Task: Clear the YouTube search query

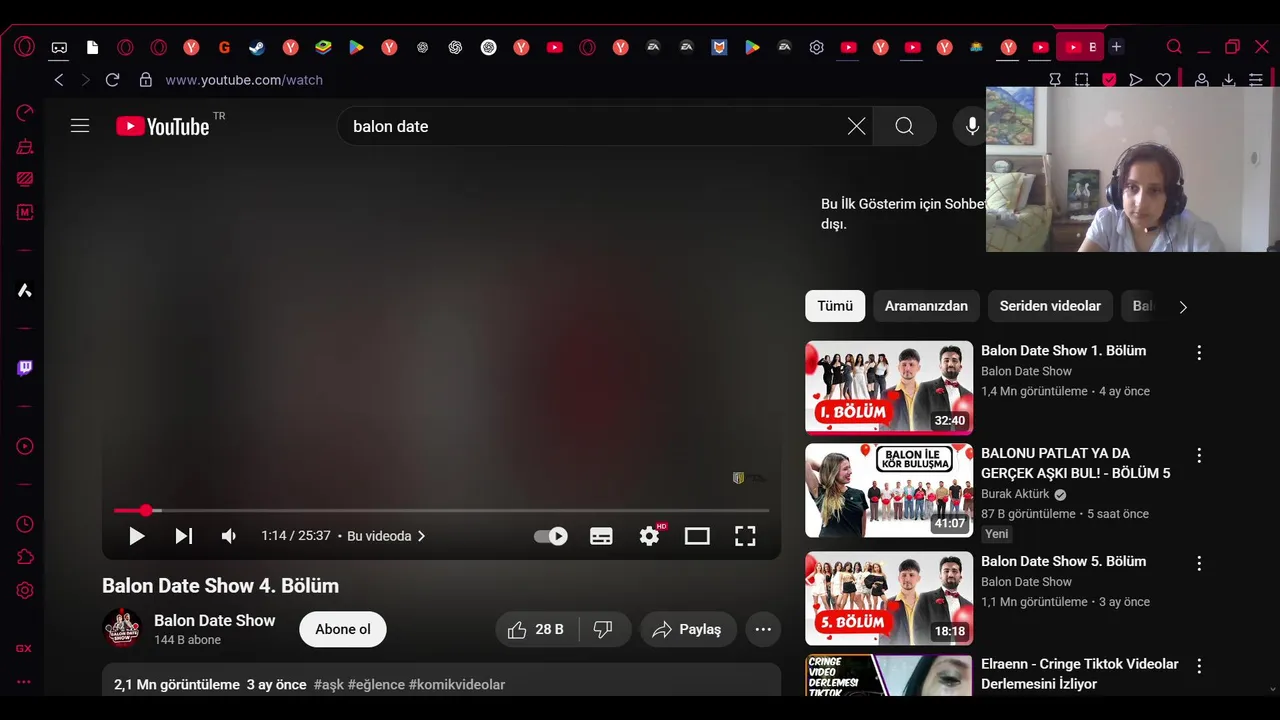Action: (x=857, y=126)
